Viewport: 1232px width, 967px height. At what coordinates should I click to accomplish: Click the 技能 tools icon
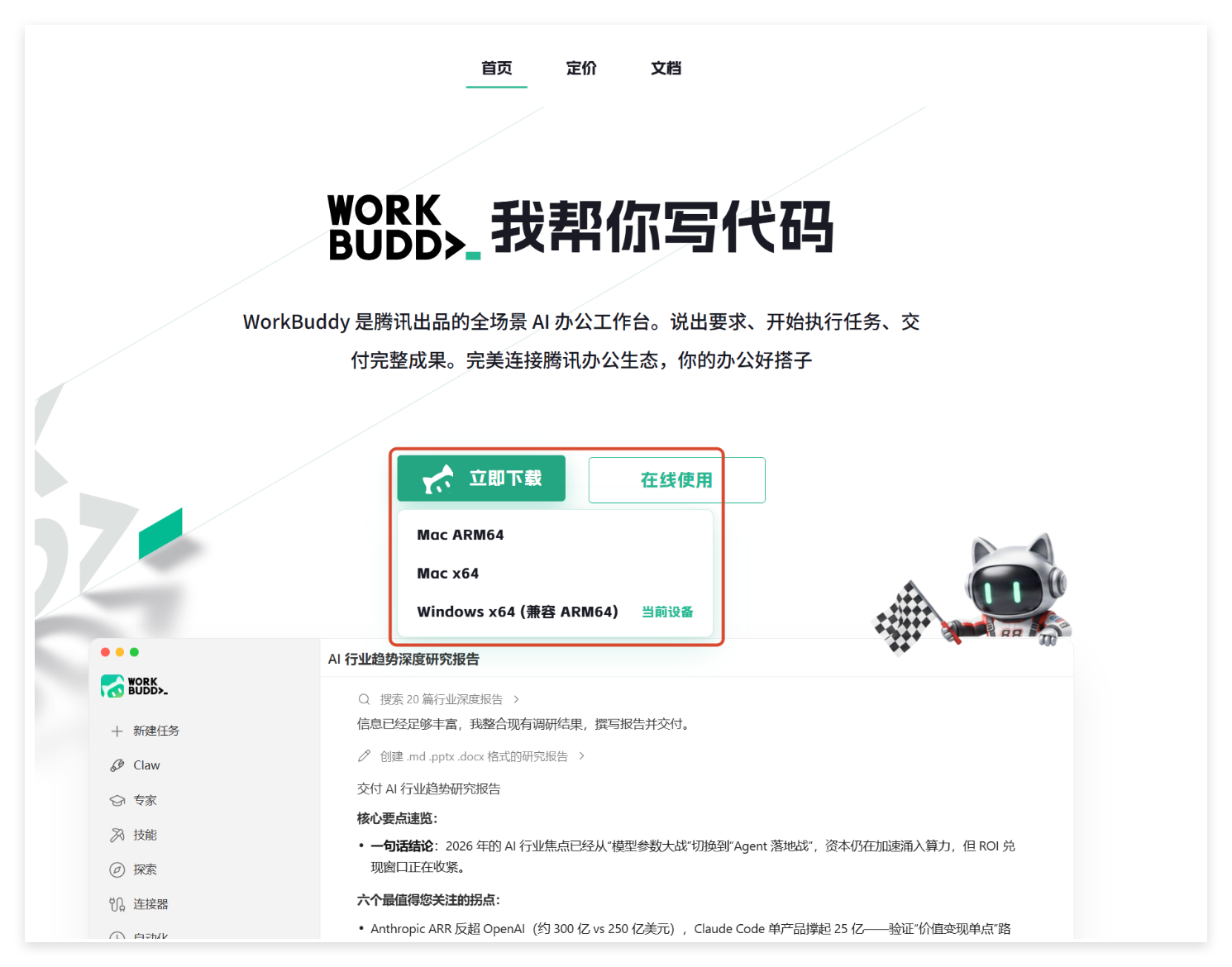[117, 836]
